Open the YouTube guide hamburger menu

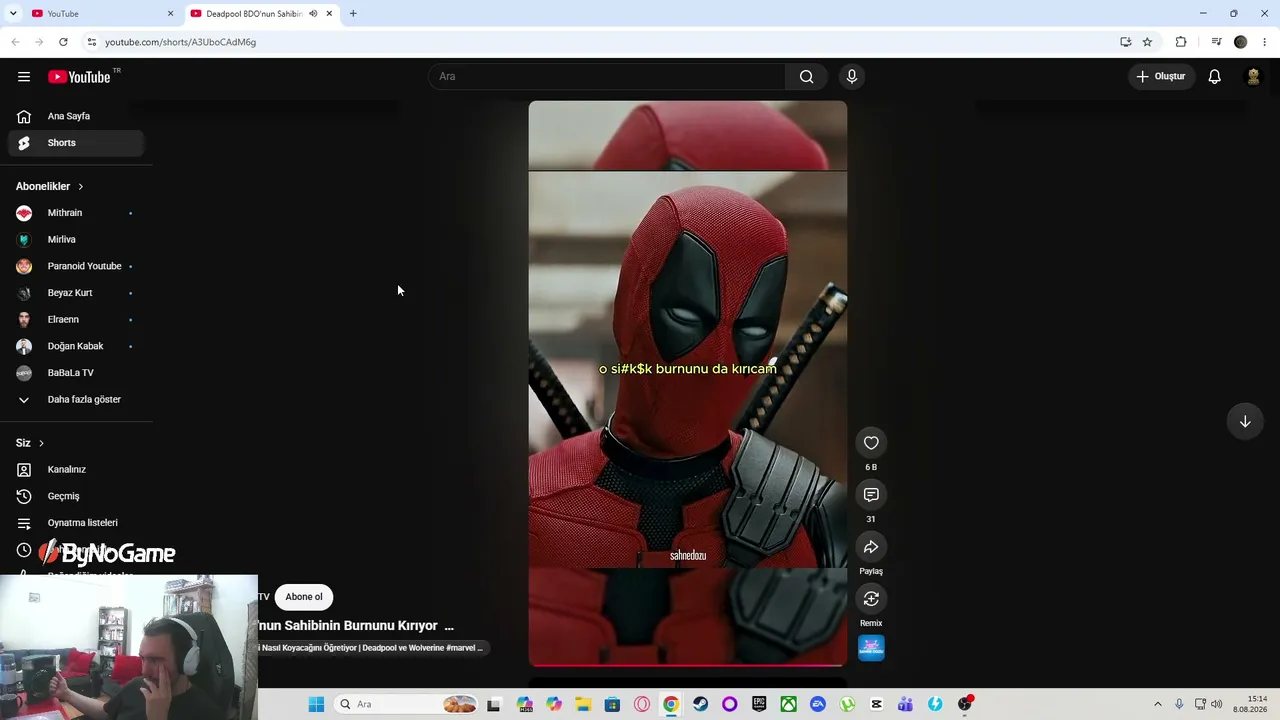click(x=24, y=77)
